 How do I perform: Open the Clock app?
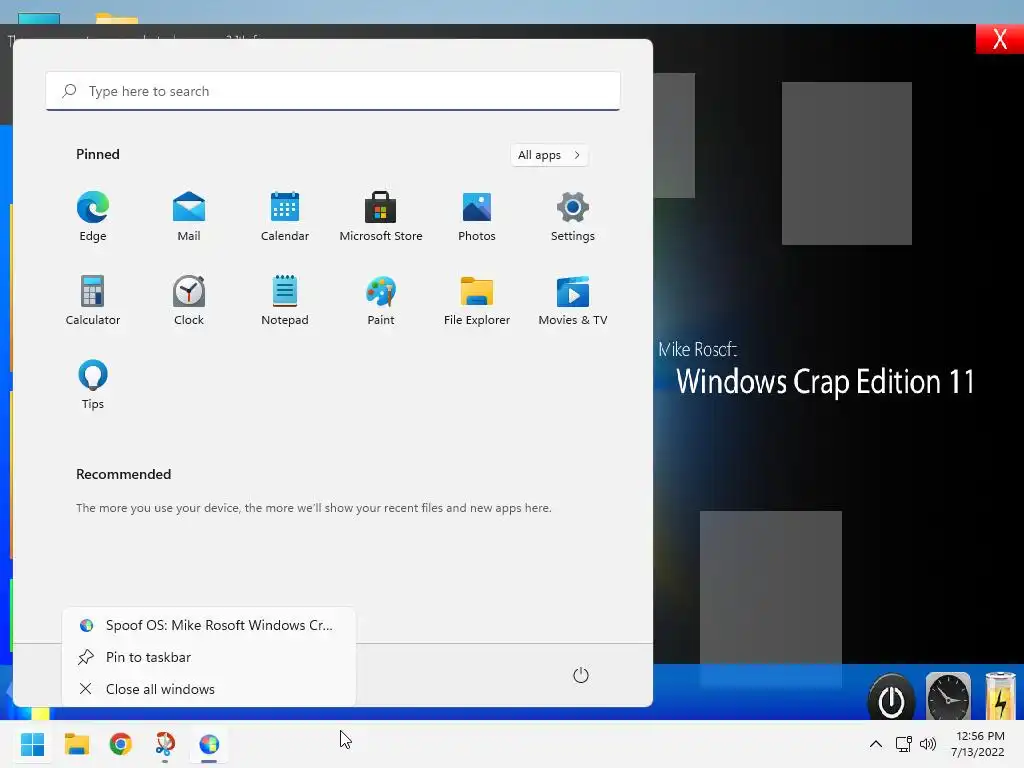[x=189, y=300]
